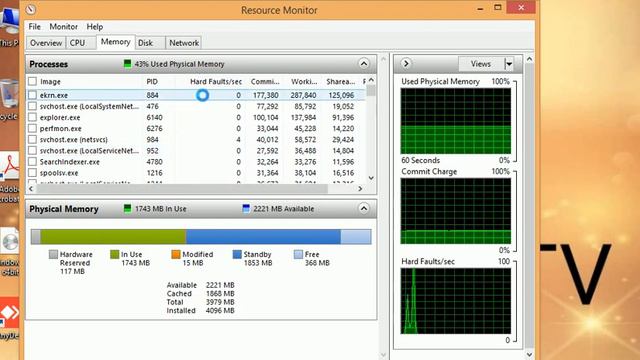Viewport: 640px width, 360px height.
Task: Check the spoolsv.exe process checkbox
Action: (x=33, y=173)
